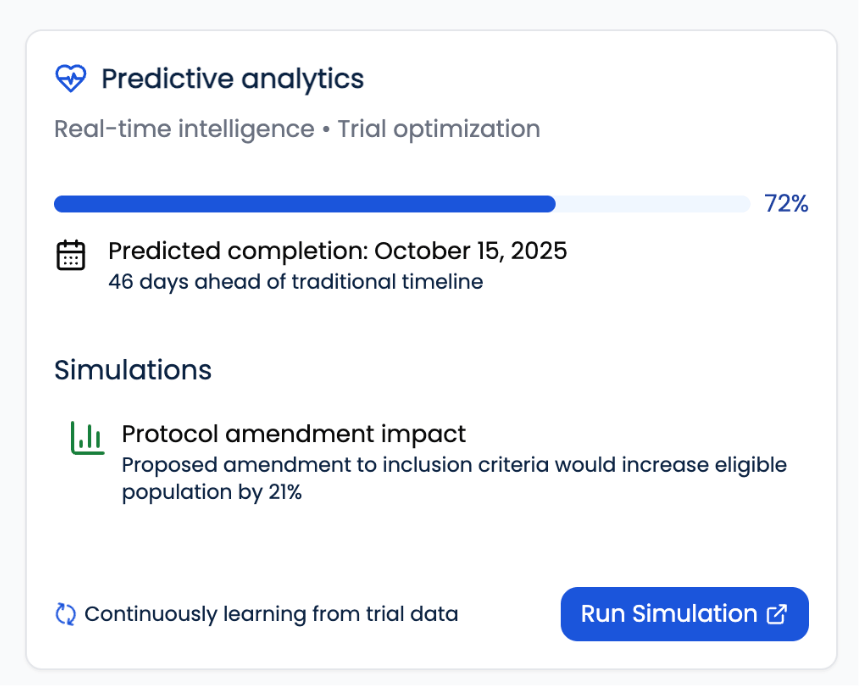Click the Trial optimization subtitle text

click(439, 129)
